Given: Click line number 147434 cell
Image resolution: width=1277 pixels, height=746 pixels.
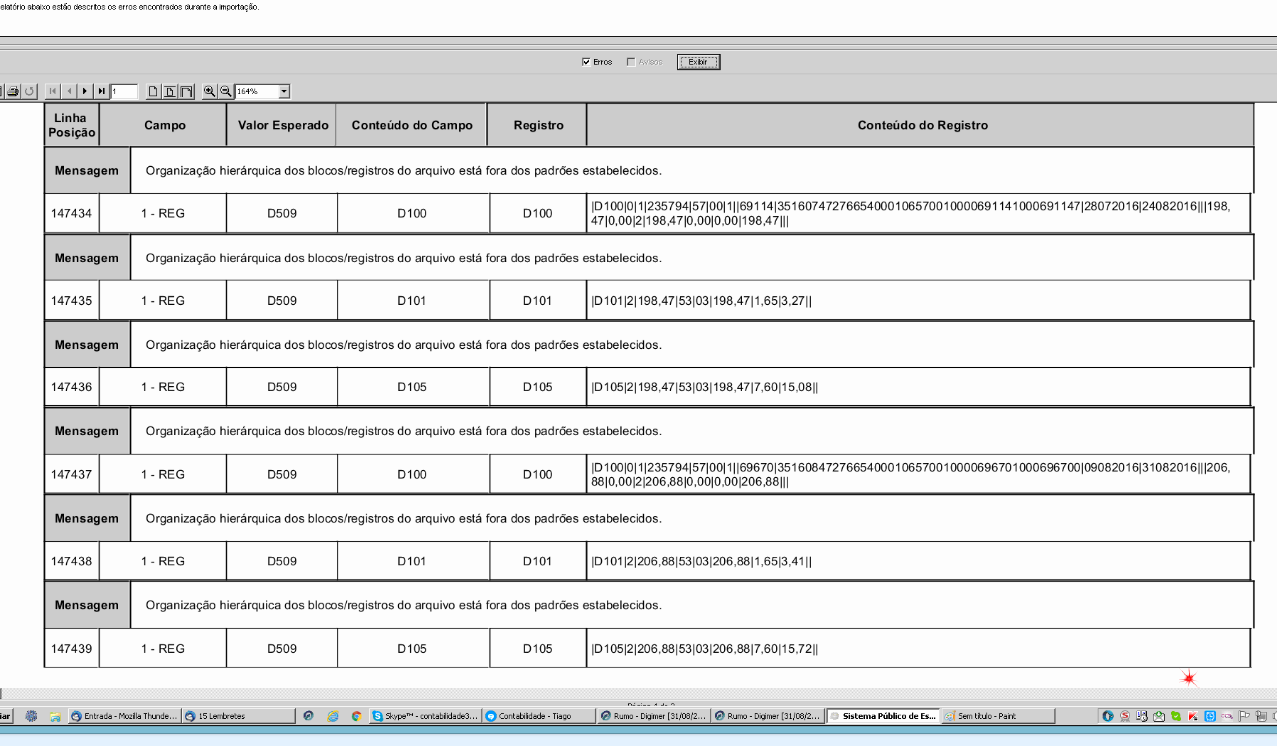Looking at the screenshot, I should click(x=72, y=213).
